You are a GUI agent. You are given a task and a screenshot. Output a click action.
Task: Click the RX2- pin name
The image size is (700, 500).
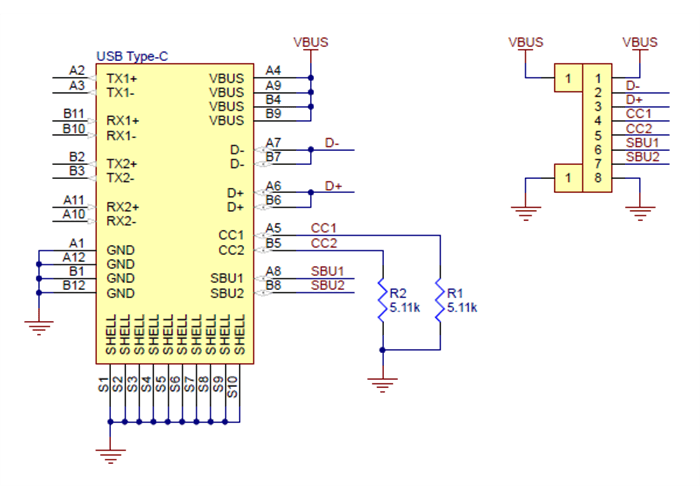point(121,221)
